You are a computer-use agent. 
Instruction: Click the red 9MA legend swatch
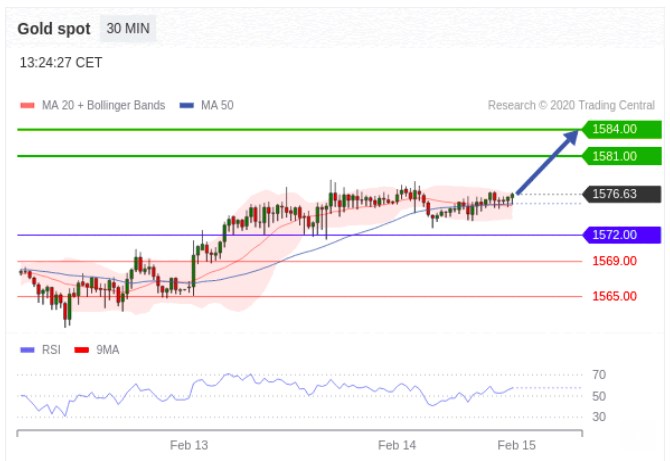coord(82,350)
